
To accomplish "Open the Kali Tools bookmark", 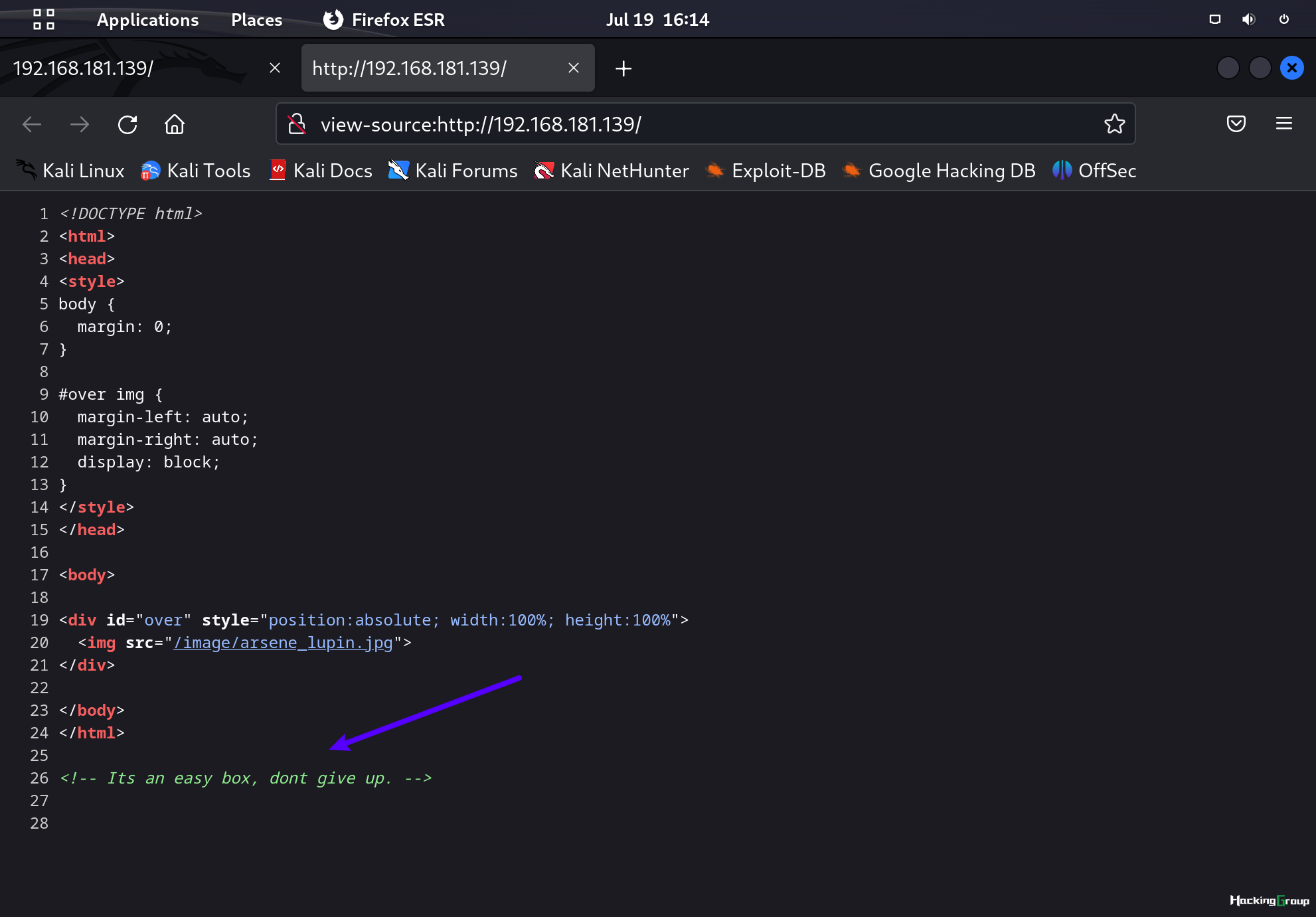I will tap(195, 171).
